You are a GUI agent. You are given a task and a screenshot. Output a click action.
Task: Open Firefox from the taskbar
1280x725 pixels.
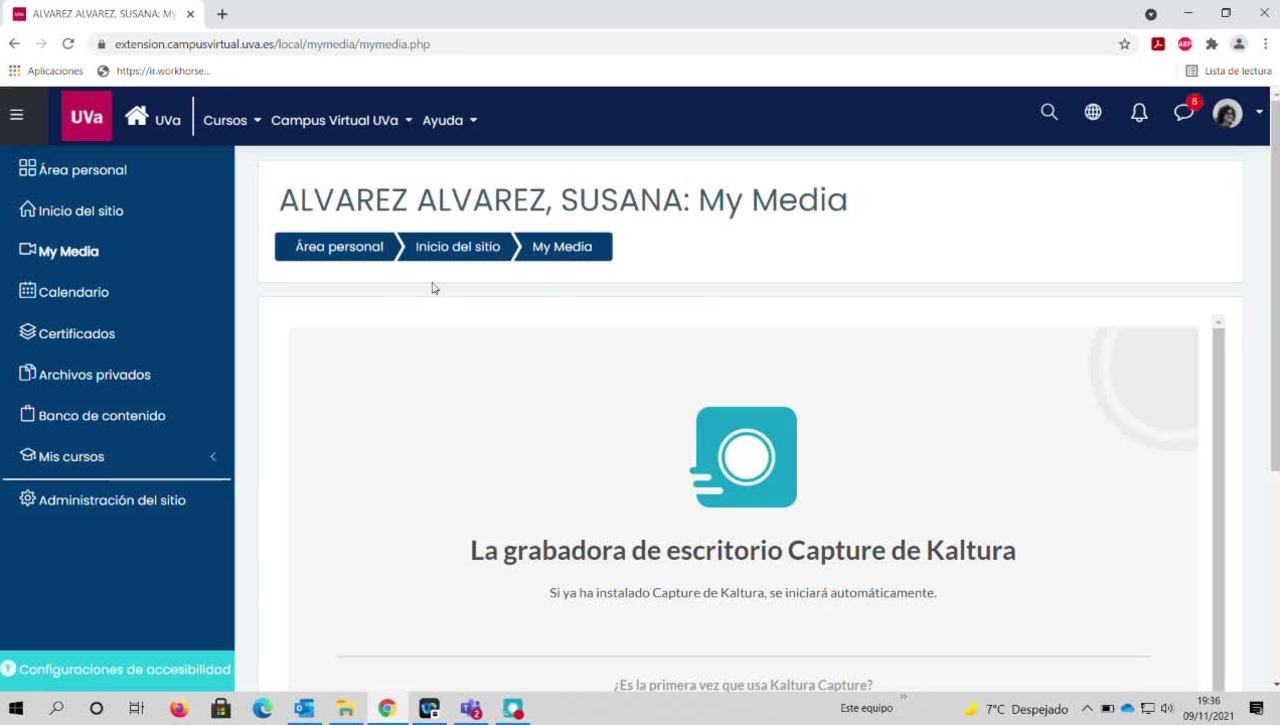click(179, 708)
